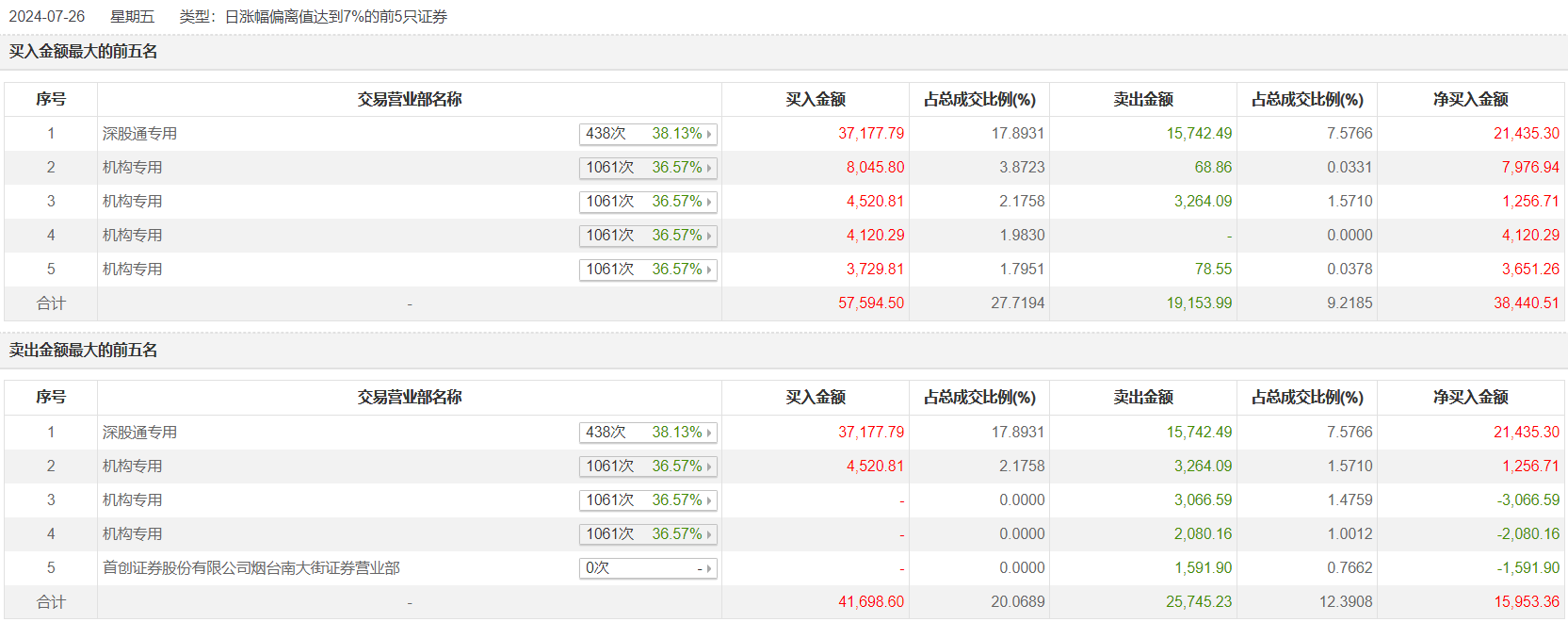
Task: Click 净买入金额 column header in the sell table
Action: click(1470, 398)
